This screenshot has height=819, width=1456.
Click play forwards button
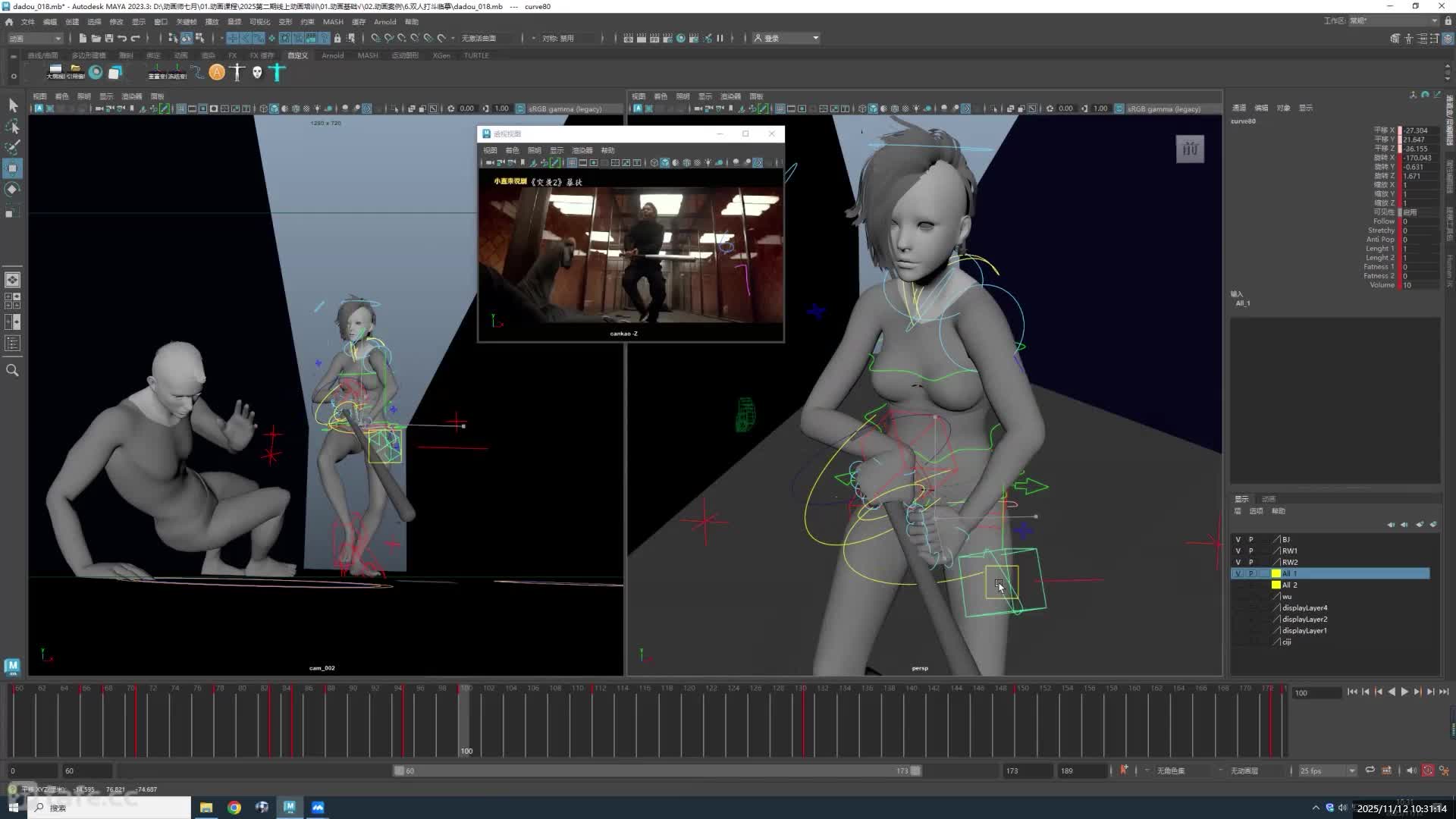coord(1404,692)
